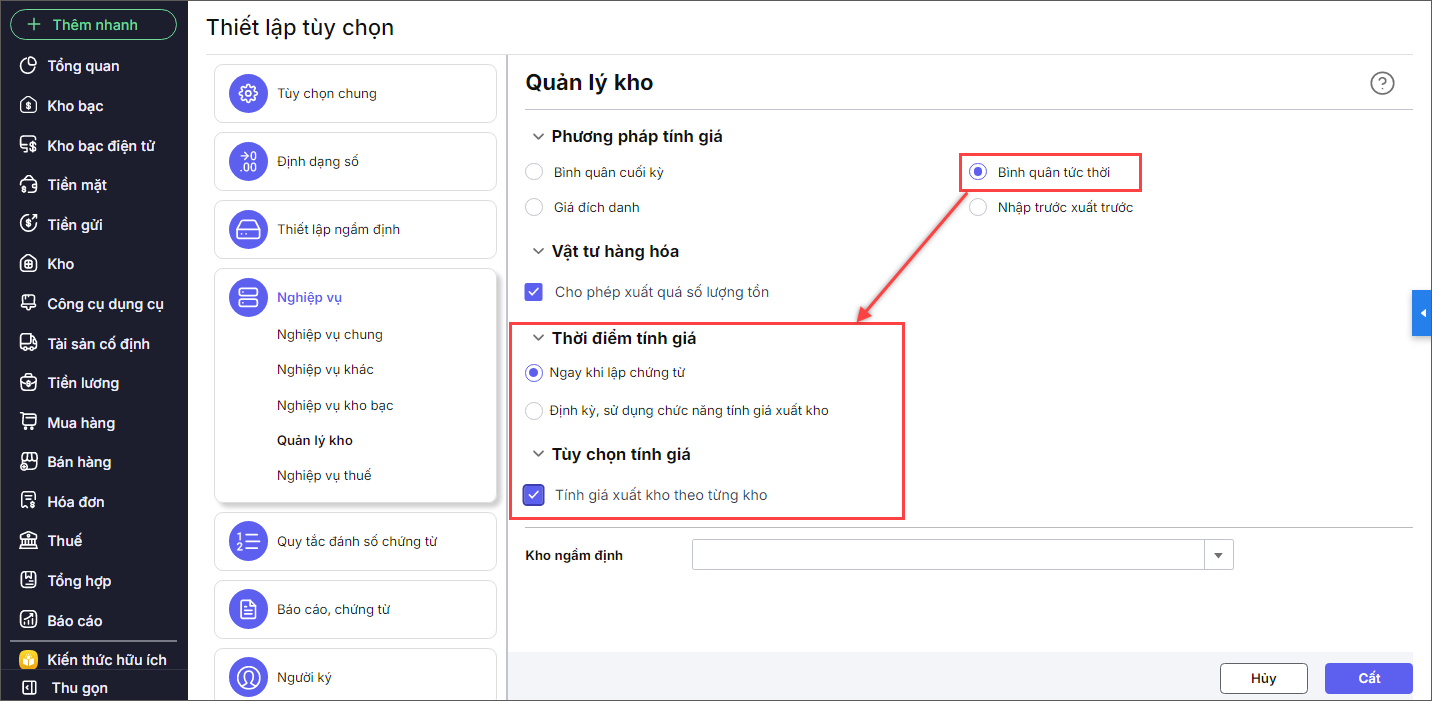Click the Thiết lập ngầm định icon
The width and height of the screenshot is (1432, 701).
248,230
